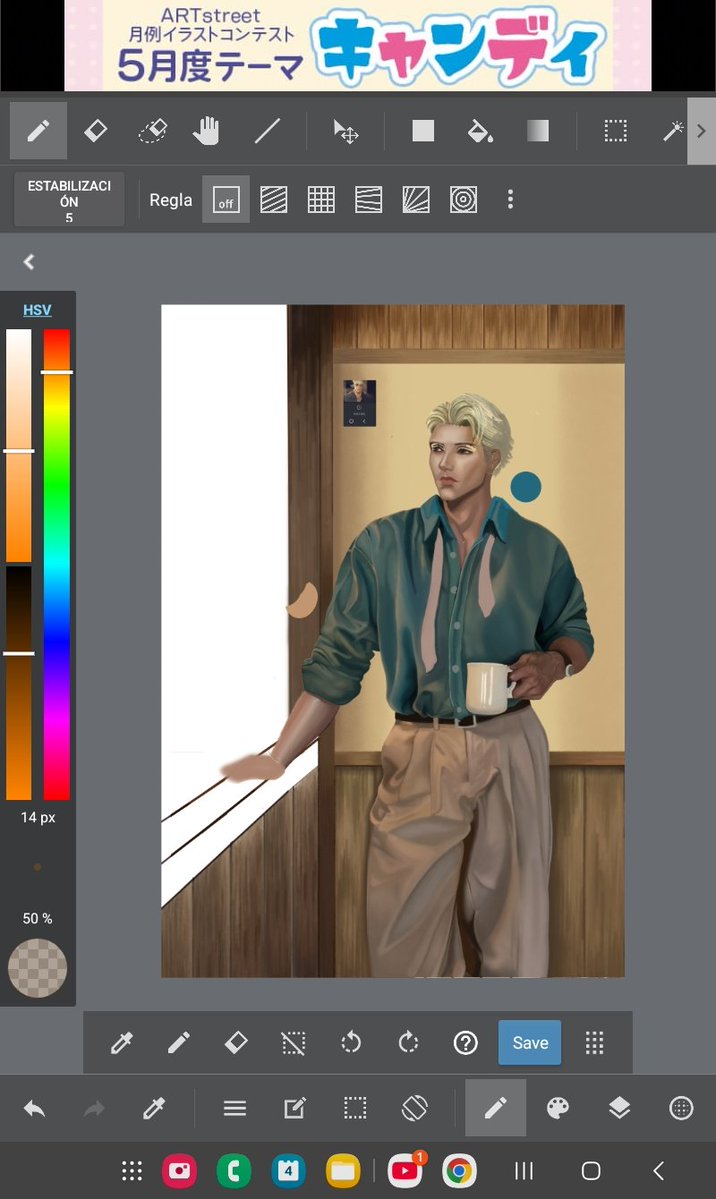Screen dimensions: 716x1199
Task: Pick the rectangular selection marquee tool
Action: coord(615,131)
